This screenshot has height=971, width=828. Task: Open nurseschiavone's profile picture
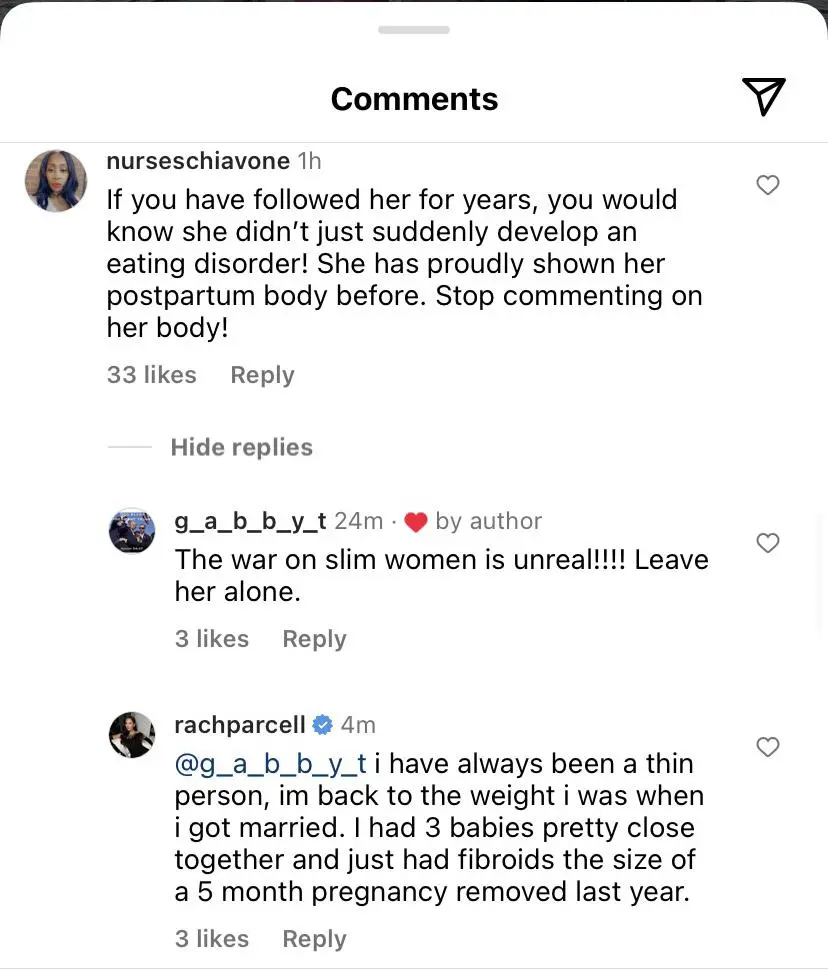pyautogui.click(x=55, y=181)
